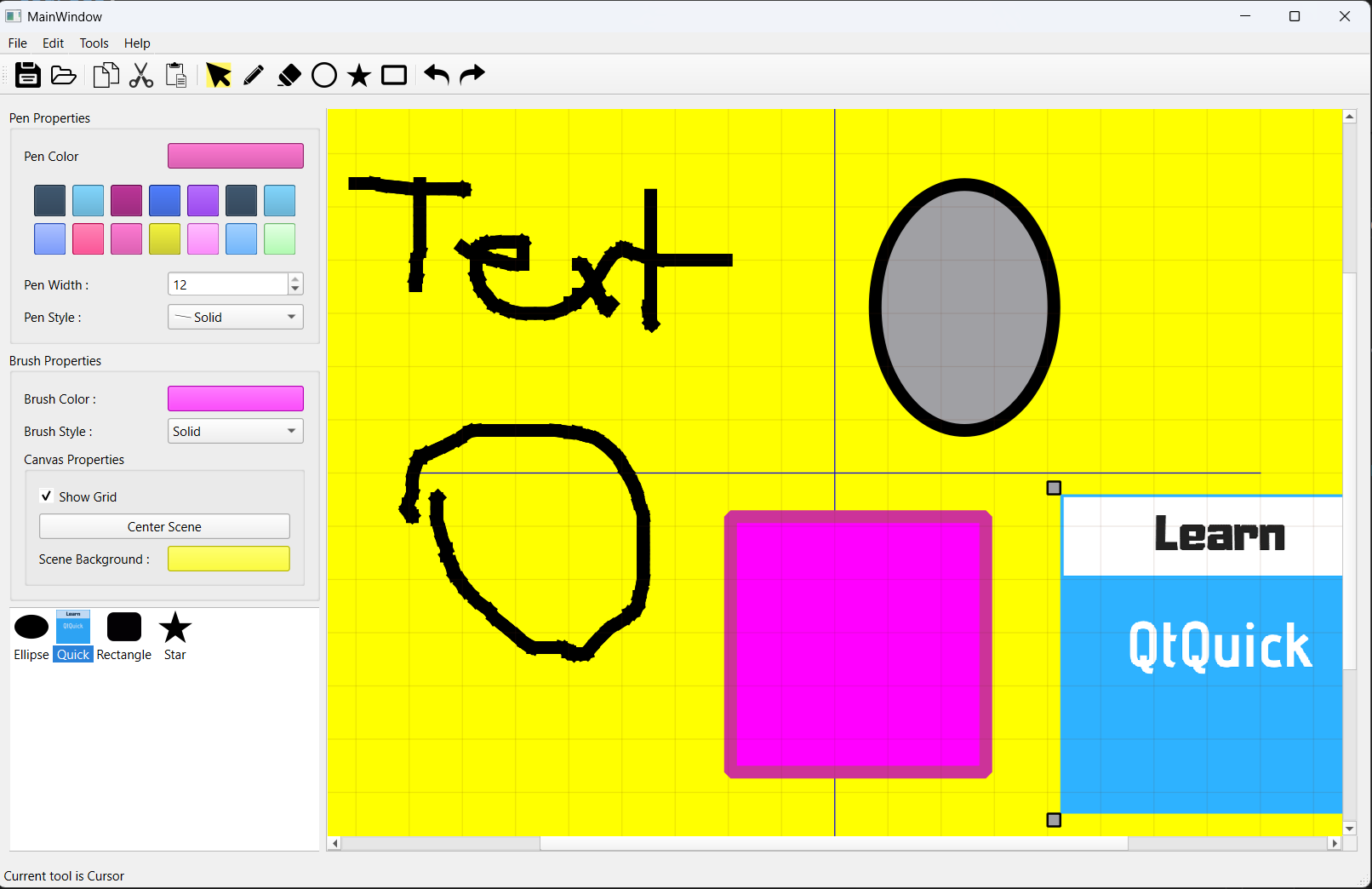Screen dimensions: 1372x889
Task: Open the Tools menu
Action: [93, 43]
